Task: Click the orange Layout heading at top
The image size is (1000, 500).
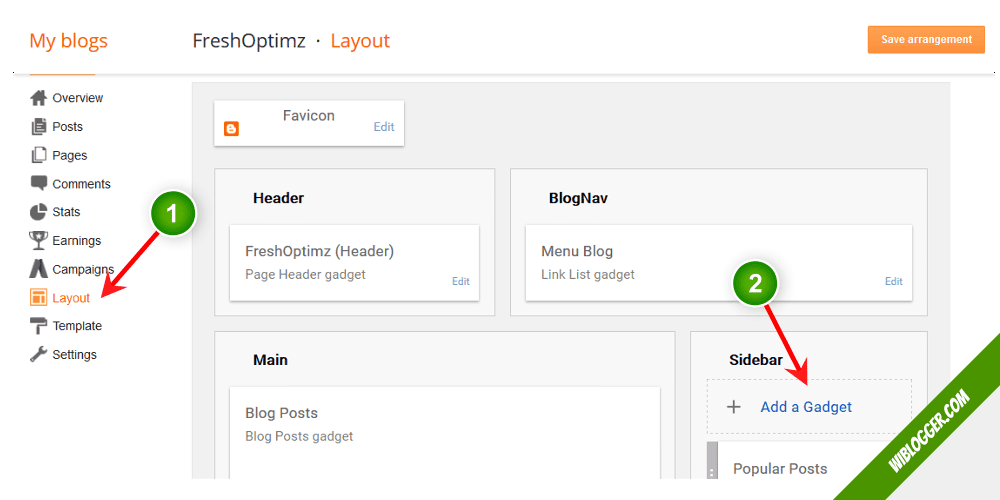Action: tap(360, 41)
